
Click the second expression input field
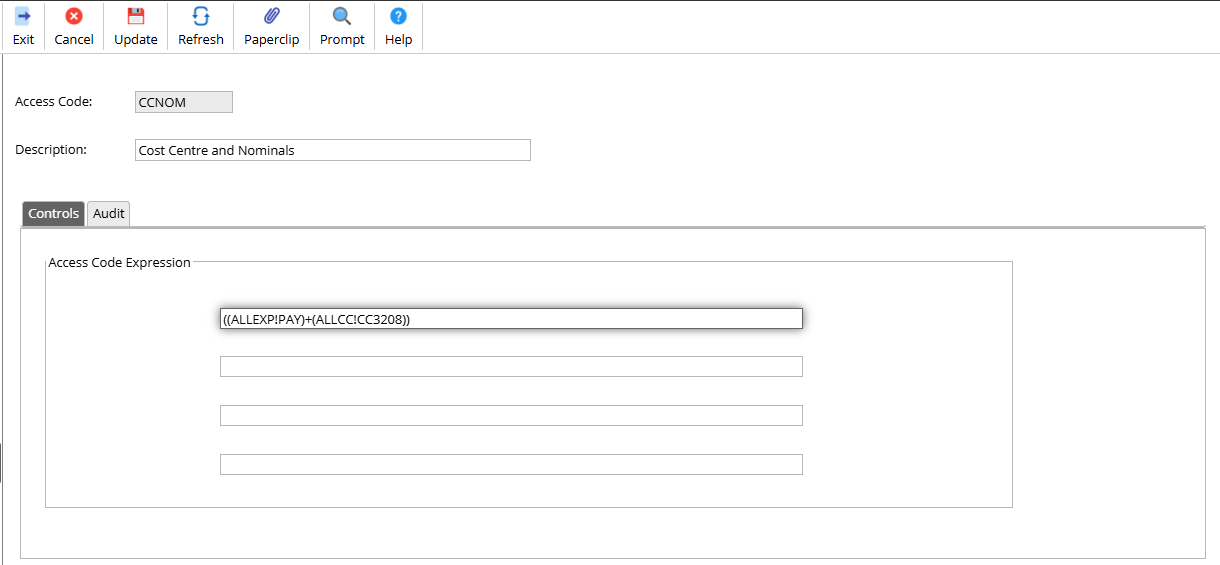511,366
